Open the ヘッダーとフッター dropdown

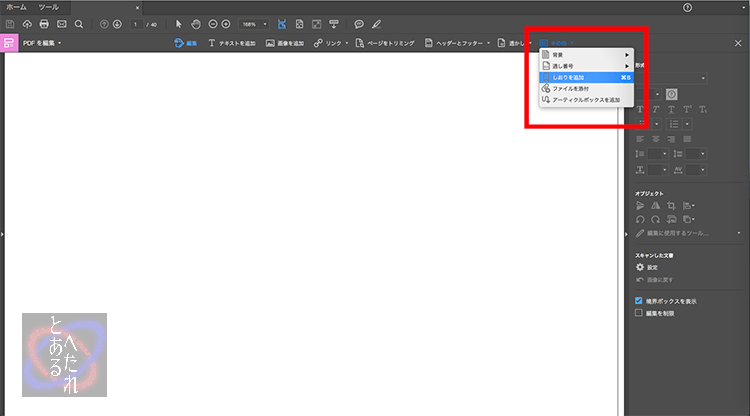[x=457, y=43]
